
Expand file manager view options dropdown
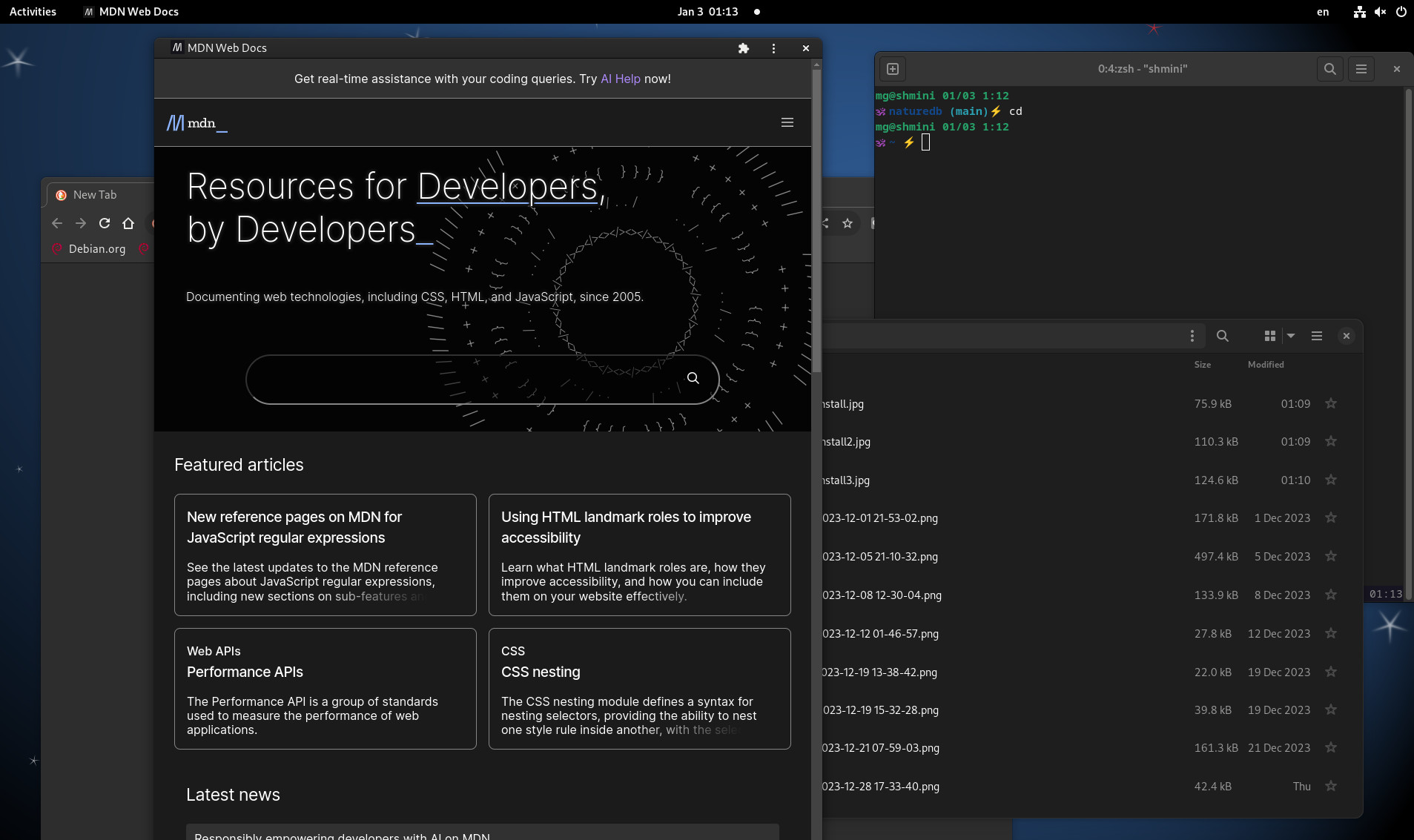click(x=1291, y=336)
